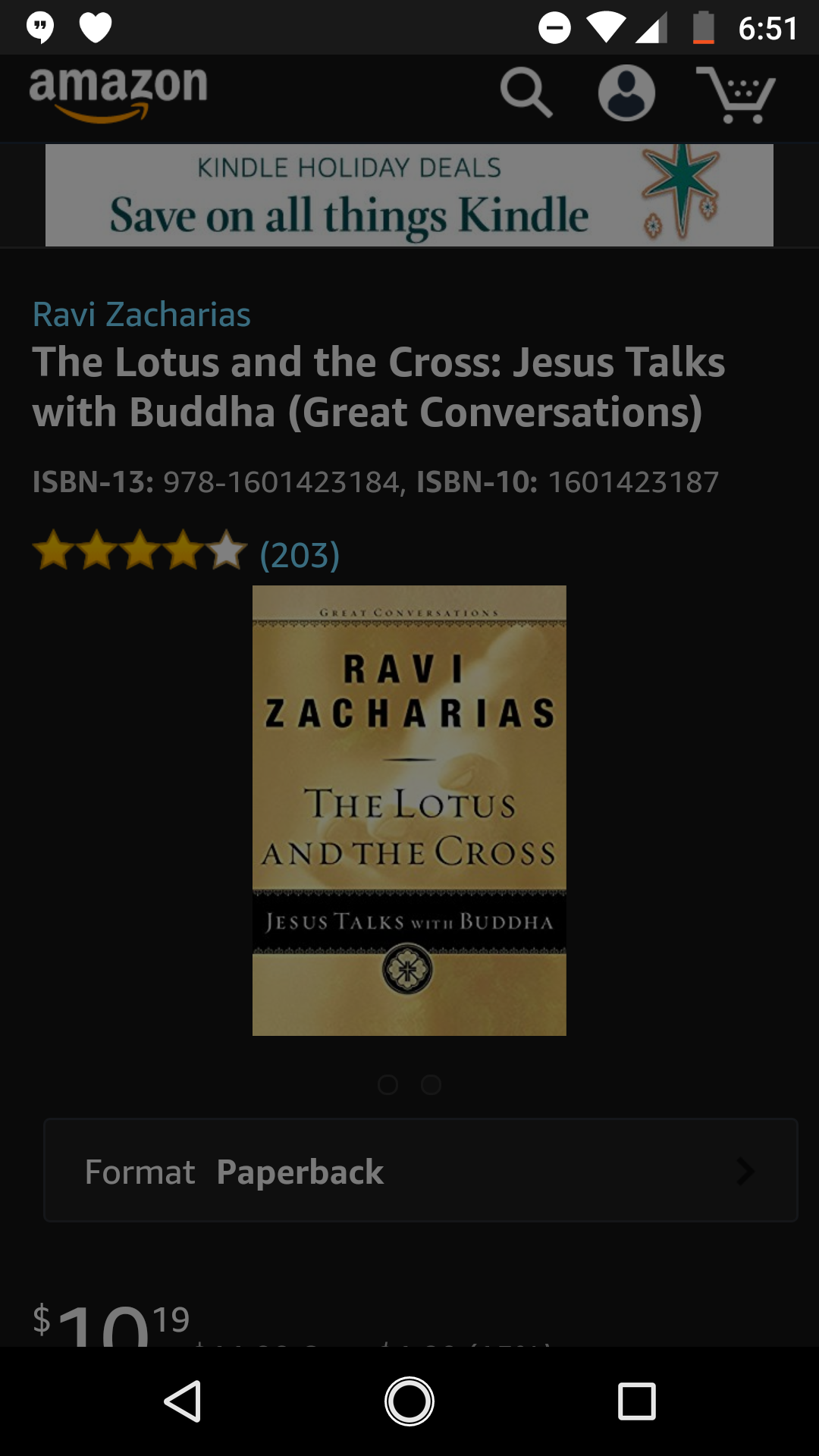Select the second image carousel dot
The height and width of the screenshot is (1456, 819).
point(431,1084)
